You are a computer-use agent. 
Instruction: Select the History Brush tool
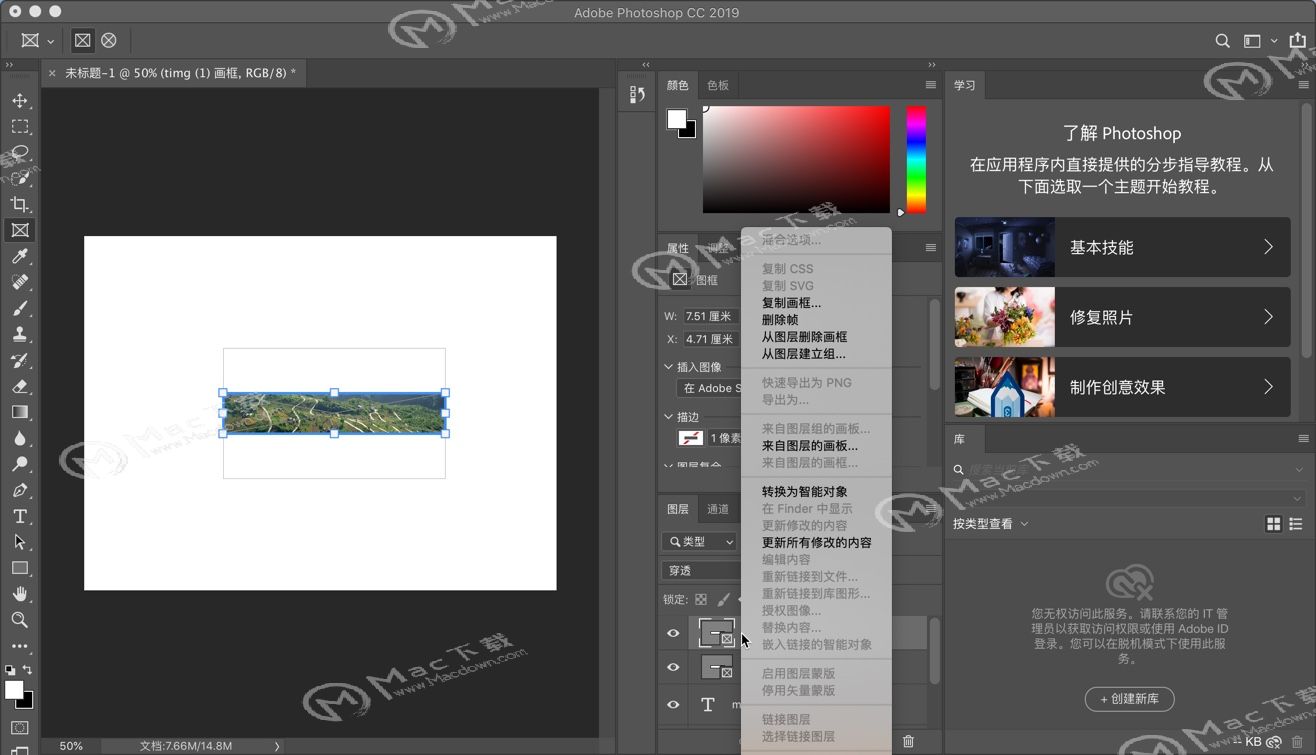click(x=20, y=360)
